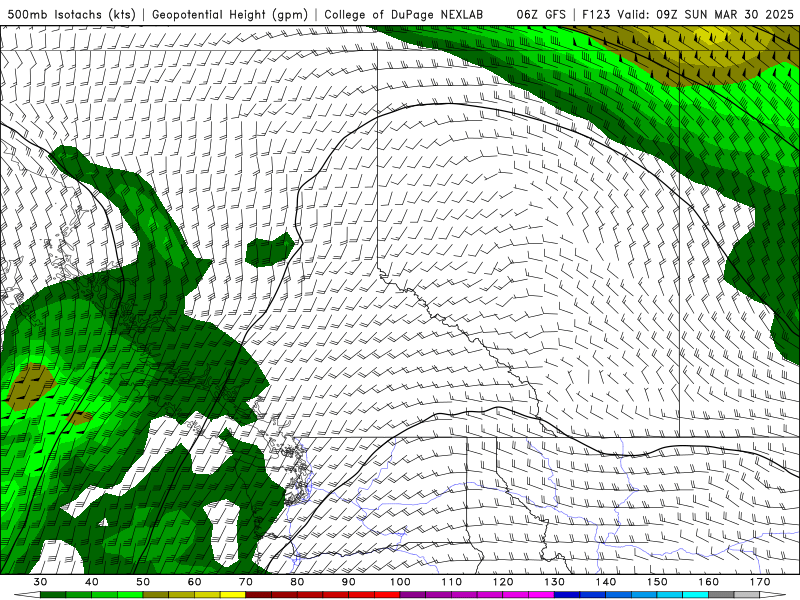
Task: Select the 120 label on the color scale
Action: [503, 582]
